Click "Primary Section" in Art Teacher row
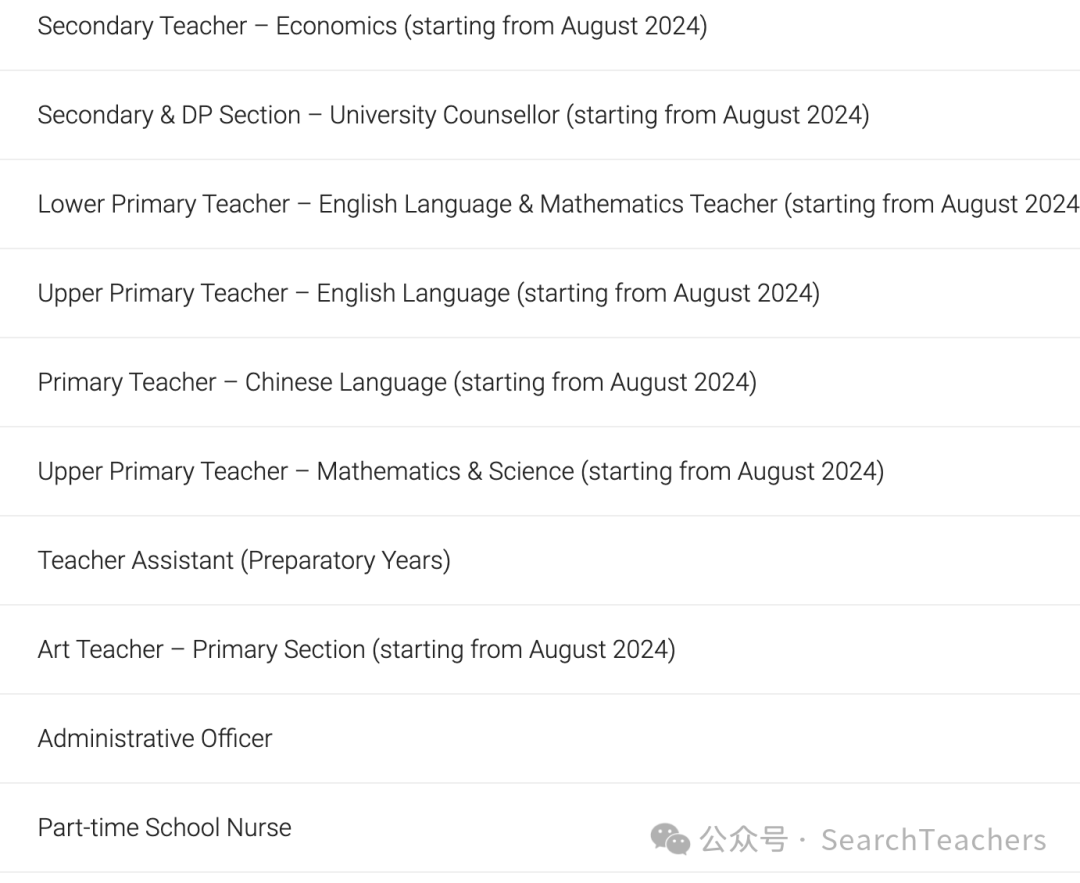 [x=278, y=650]
